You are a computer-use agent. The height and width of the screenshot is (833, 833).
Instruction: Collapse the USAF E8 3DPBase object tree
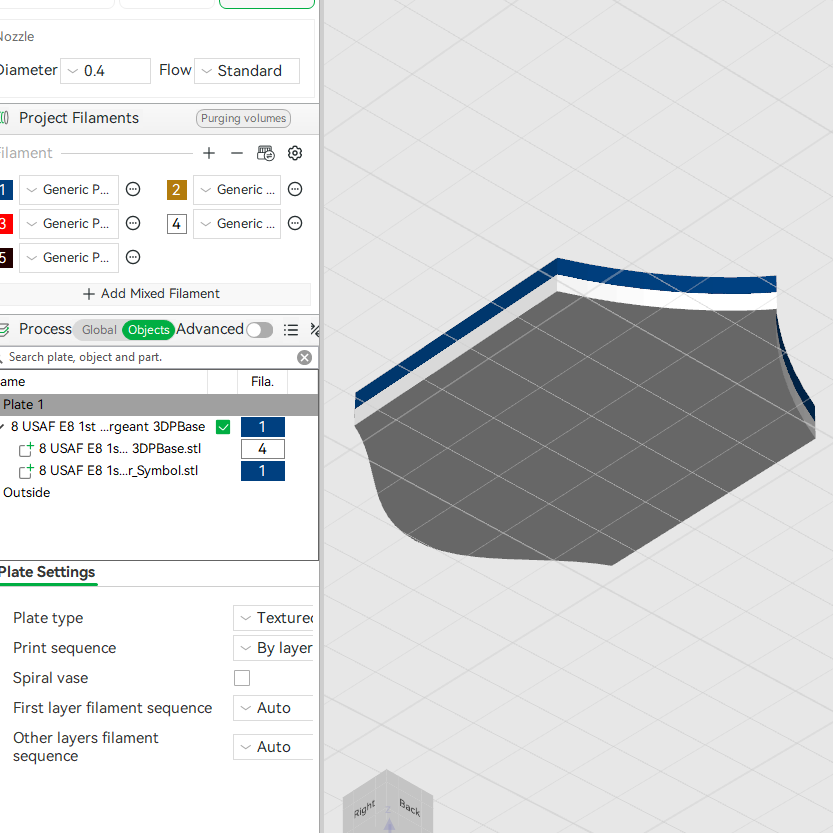tap(2, 427)
